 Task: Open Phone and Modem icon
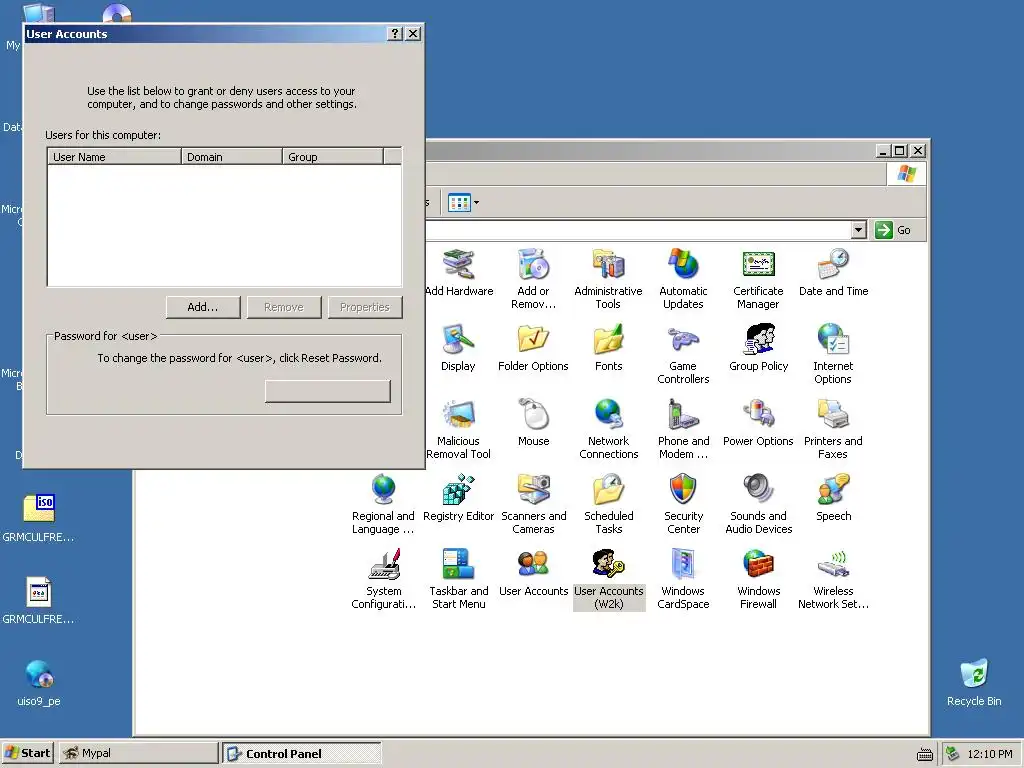click(x=683, y=415)
